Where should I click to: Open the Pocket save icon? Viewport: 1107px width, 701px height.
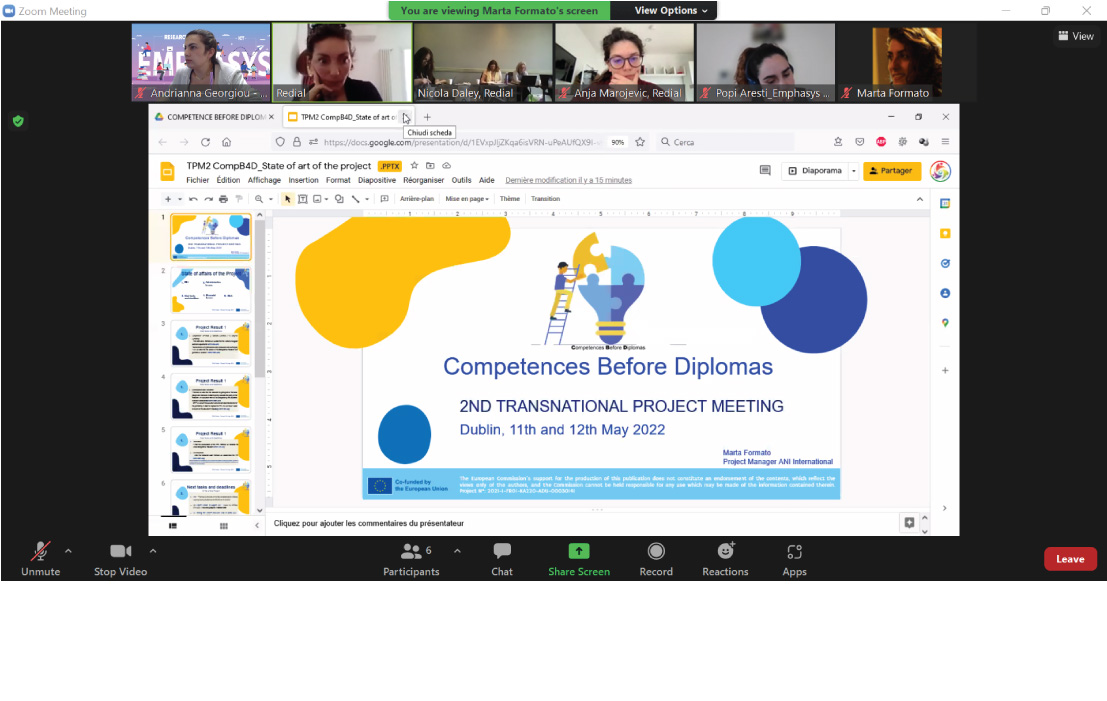[x=859, y=142]
